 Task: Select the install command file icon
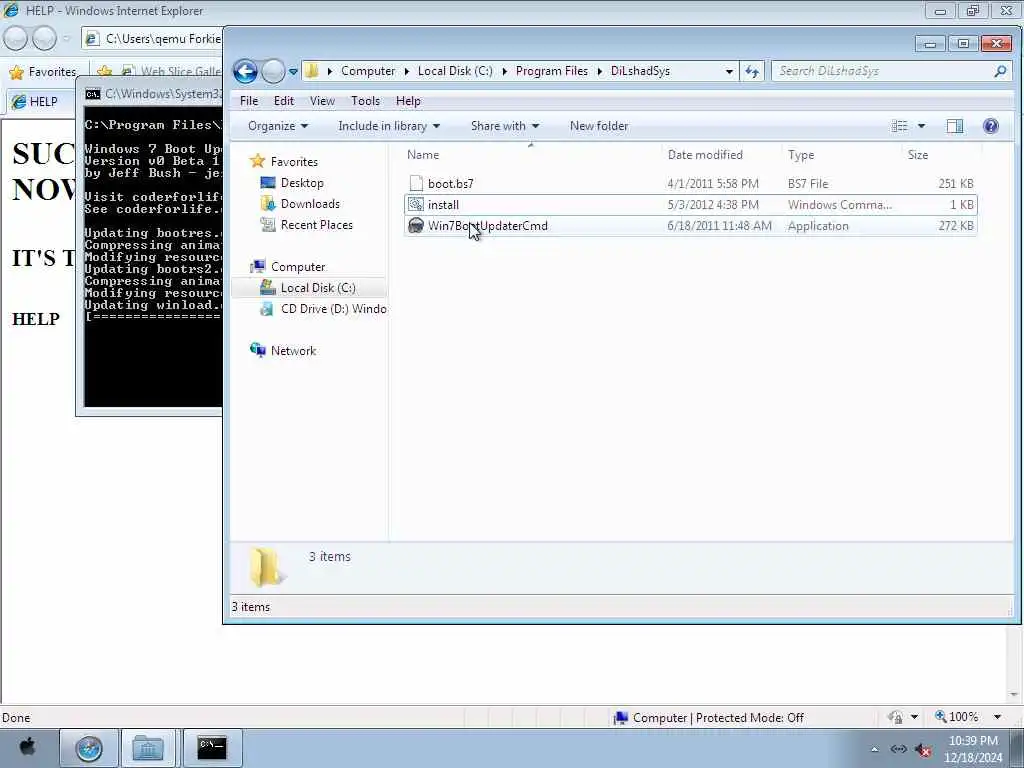point(416,204)
